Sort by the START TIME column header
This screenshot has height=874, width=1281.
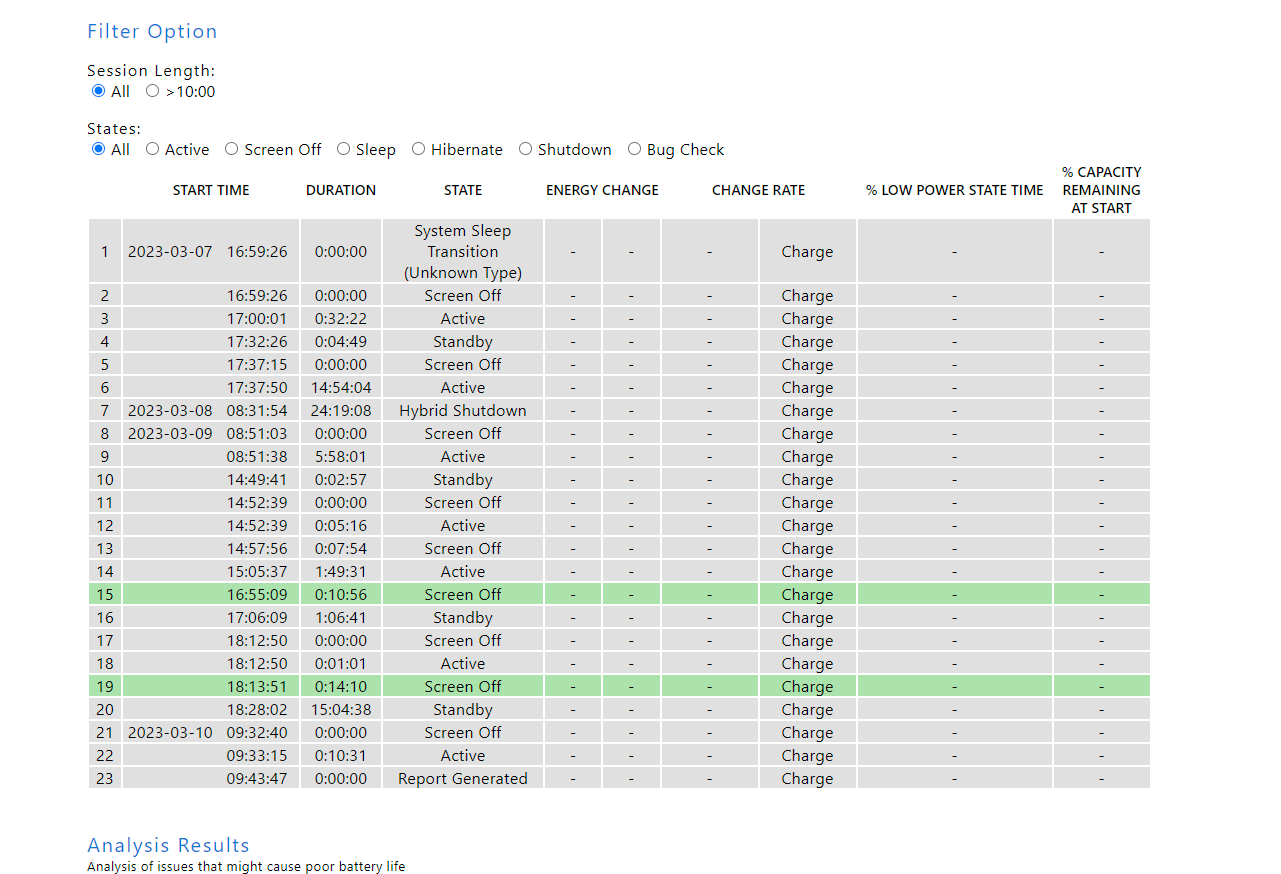[211, 190]
